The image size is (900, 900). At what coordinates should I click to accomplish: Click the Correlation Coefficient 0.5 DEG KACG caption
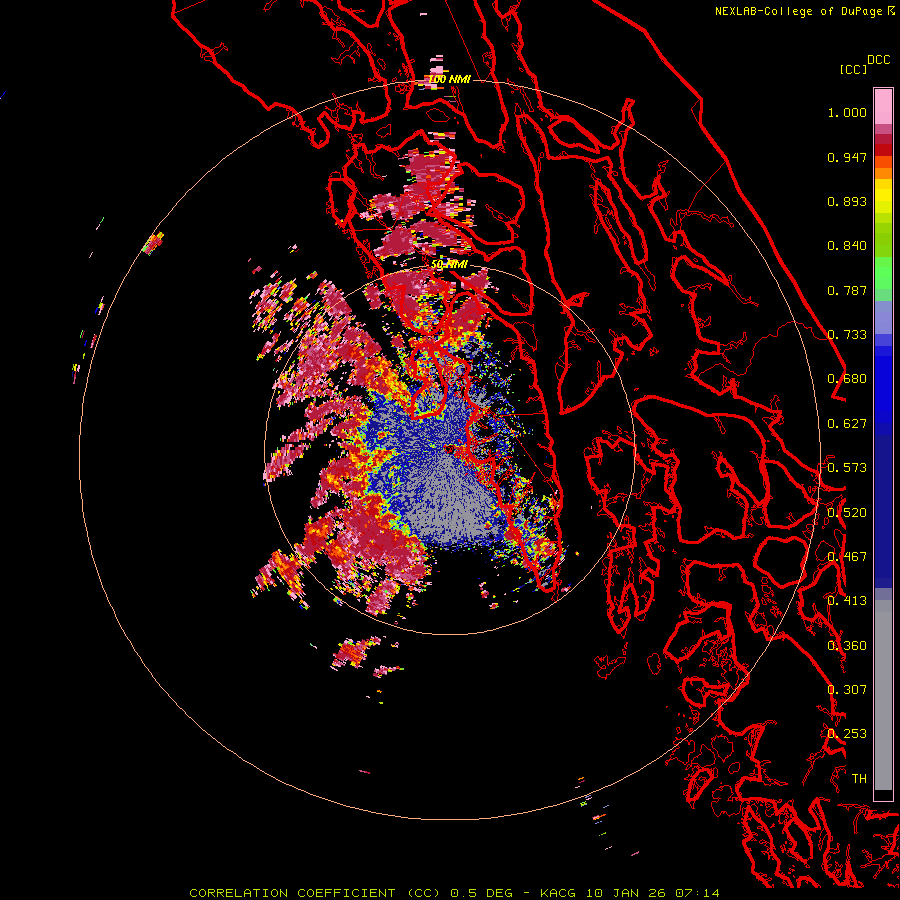tap(455, 893)
